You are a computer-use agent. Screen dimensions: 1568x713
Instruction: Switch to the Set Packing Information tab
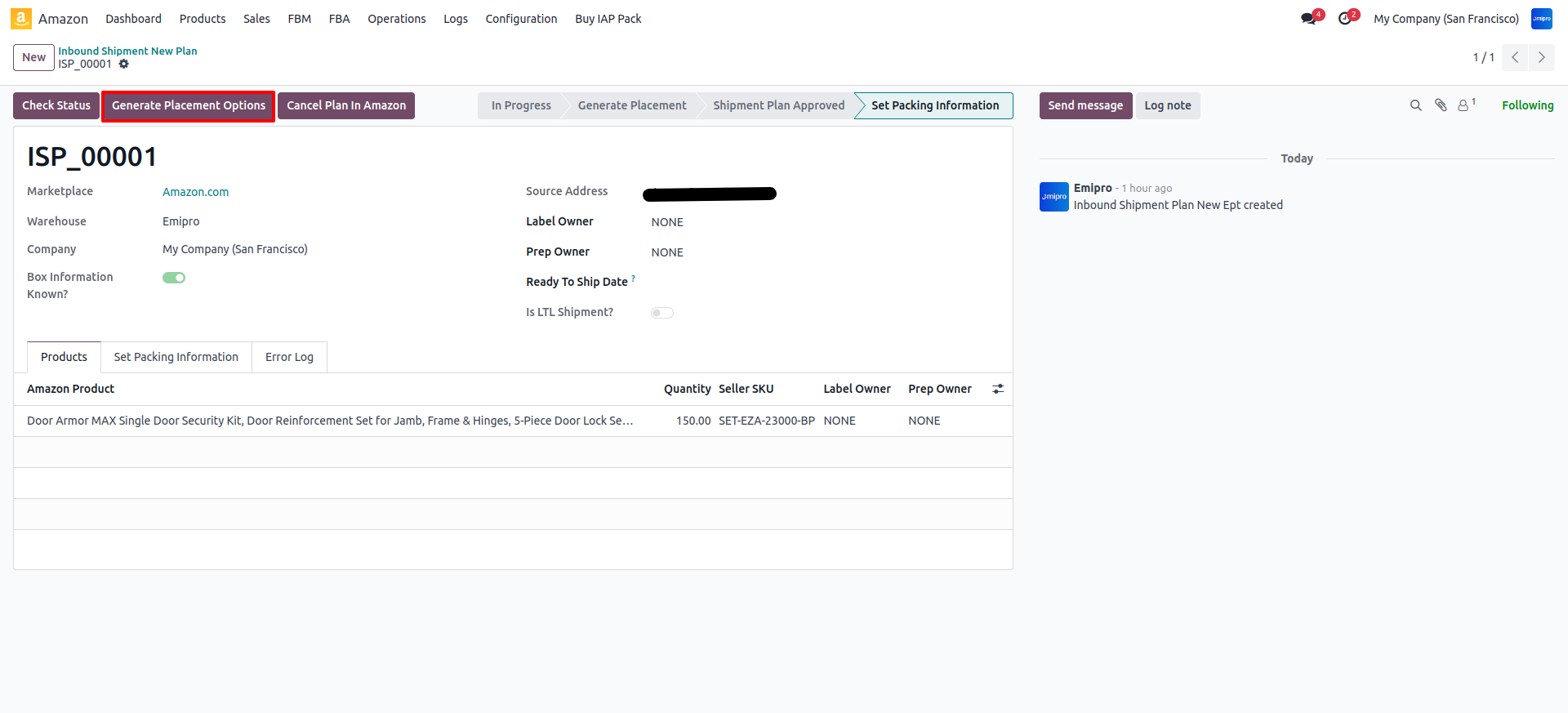coord(176,357)
